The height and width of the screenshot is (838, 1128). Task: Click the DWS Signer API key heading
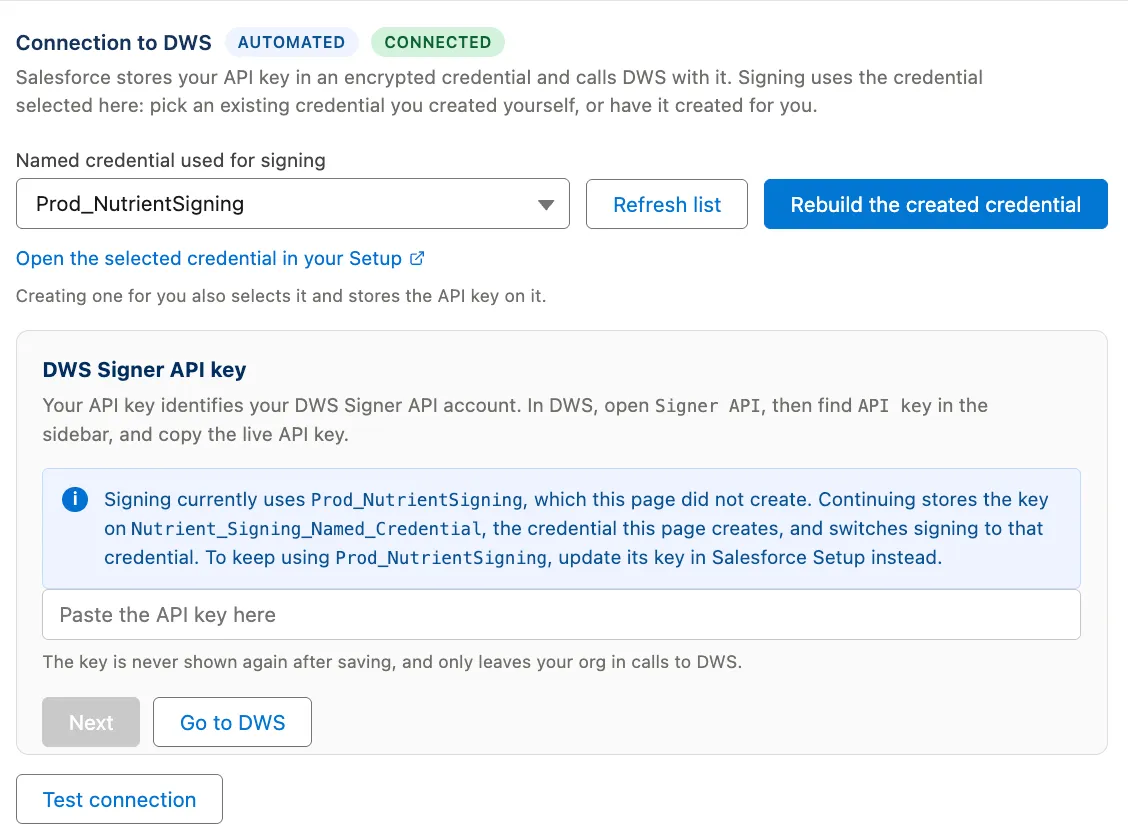145,370
